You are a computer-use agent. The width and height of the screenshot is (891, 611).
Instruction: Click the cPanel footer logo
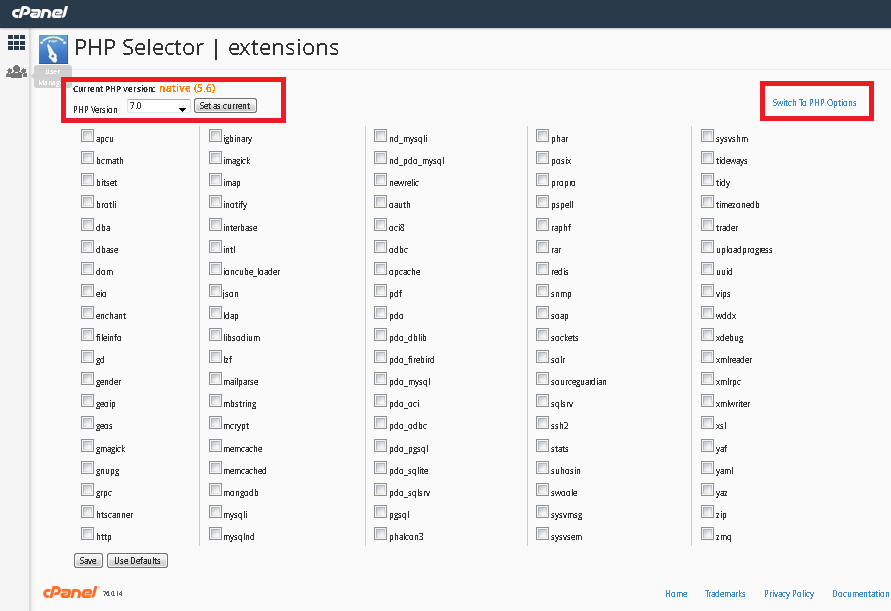(70, 592)
